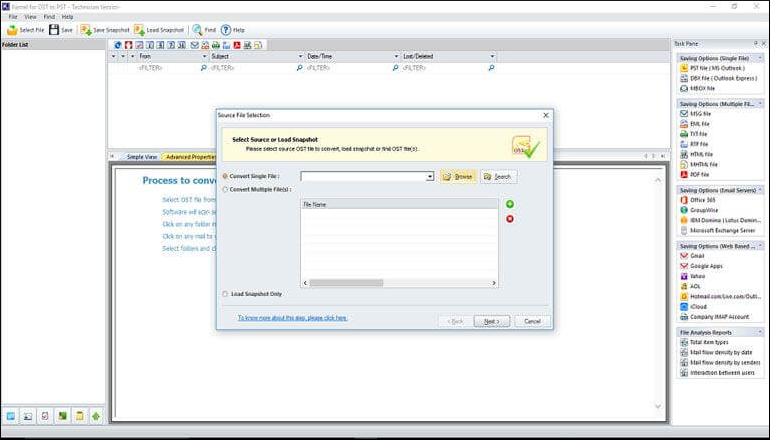The height and width of the screenshot is (440, 770).
Task: Select Microsoft Exchange Server saving option
Action: pyautogui.click(x=717, y=230)
